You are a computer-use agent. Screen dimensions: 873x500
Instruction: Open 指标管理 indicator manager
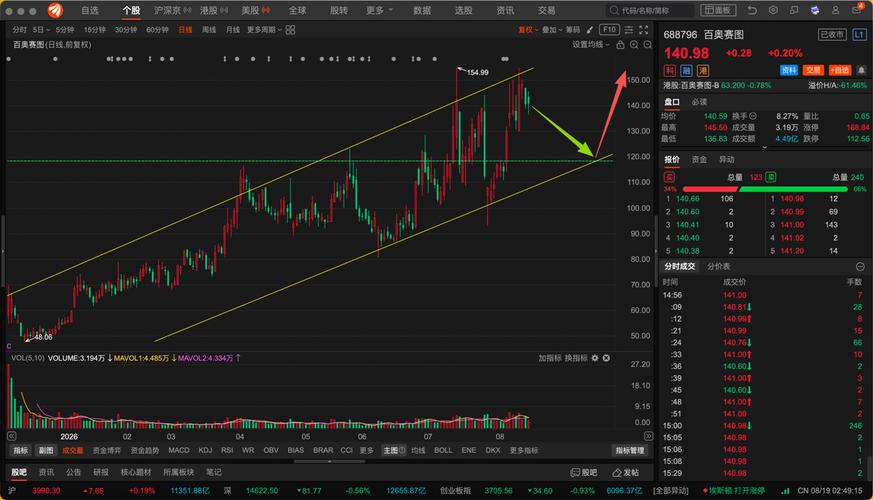tap(630, 450)
